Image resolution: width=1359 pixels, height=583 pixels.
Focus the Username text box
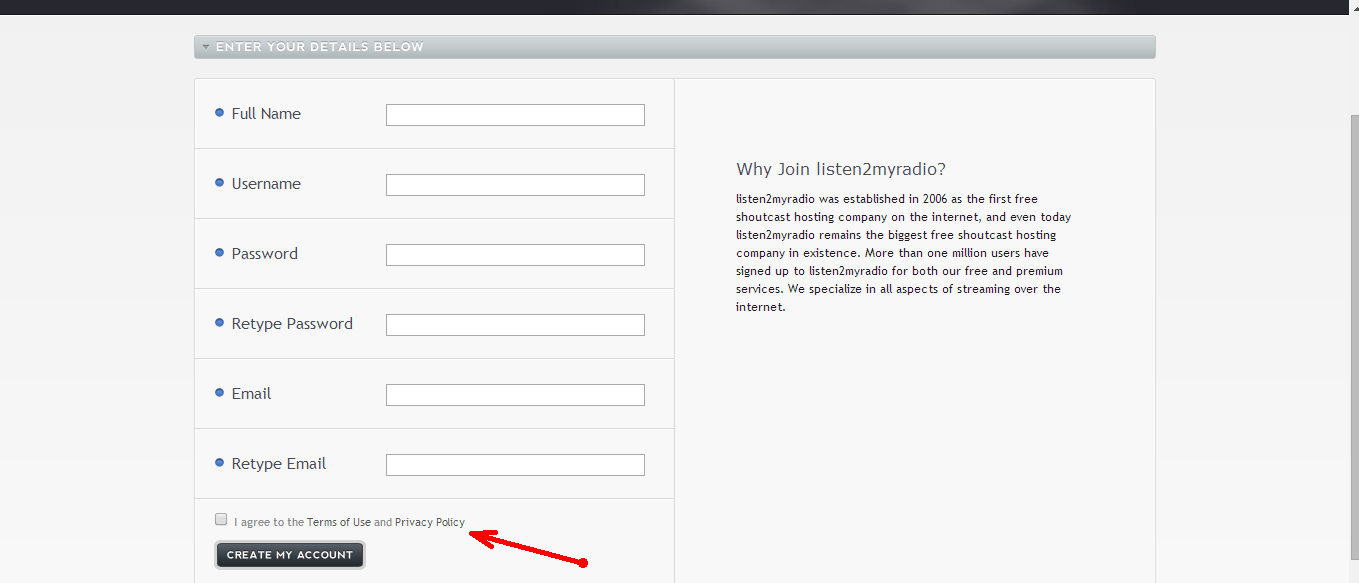(515, 185)
